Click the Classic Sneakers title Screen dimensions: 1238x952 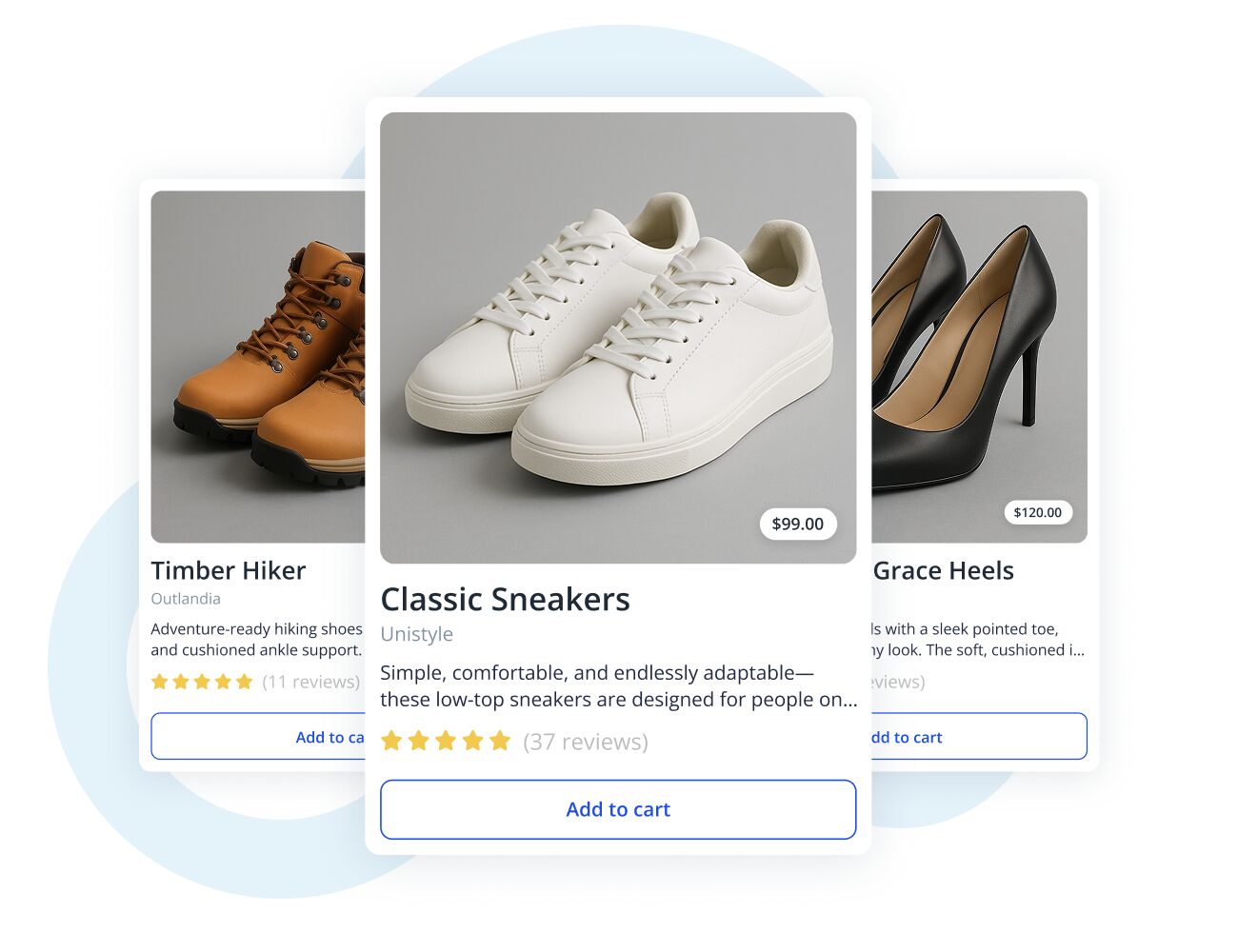(x=505, y=600)
